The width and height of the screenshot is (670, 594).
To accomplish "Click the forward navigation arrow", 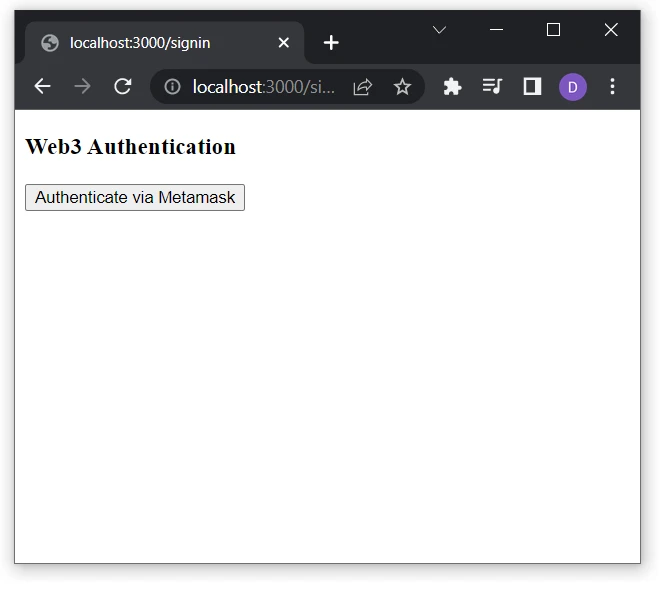I will (x=83, y=88).
